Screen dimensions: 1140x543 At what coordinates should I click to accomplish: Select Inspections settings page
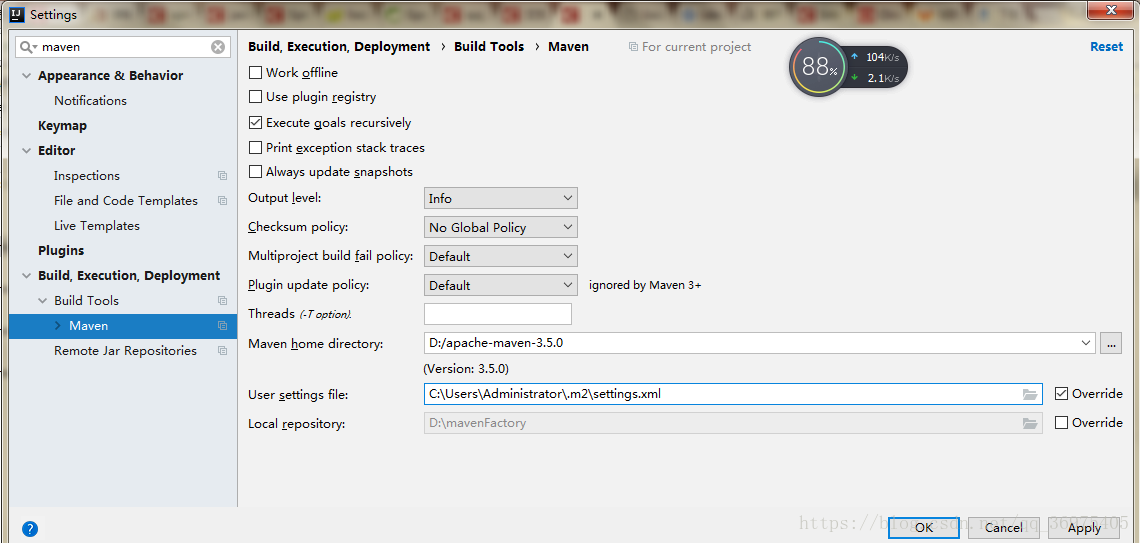(87, 176)
